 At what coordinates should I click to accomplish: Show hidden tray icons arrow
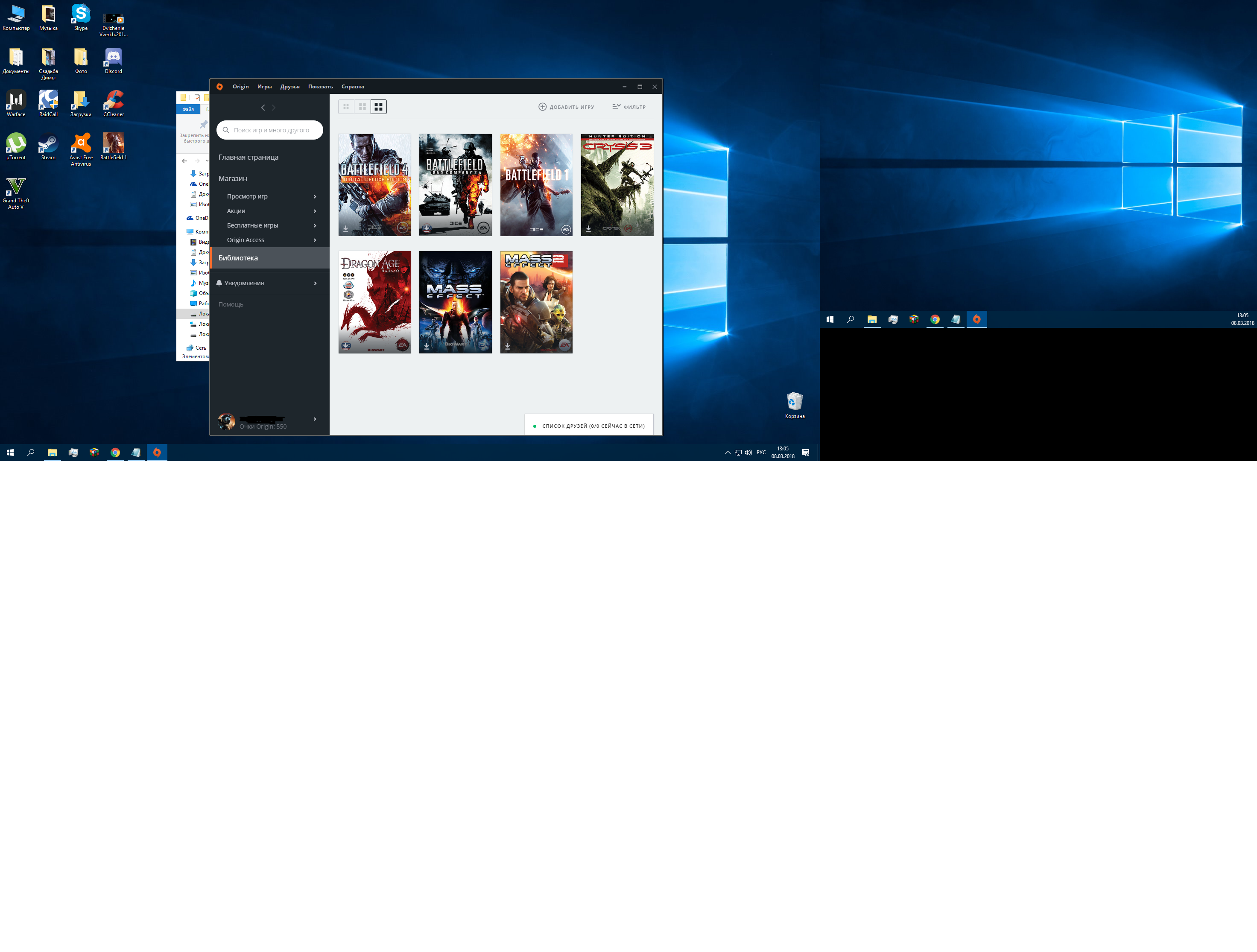728,453
